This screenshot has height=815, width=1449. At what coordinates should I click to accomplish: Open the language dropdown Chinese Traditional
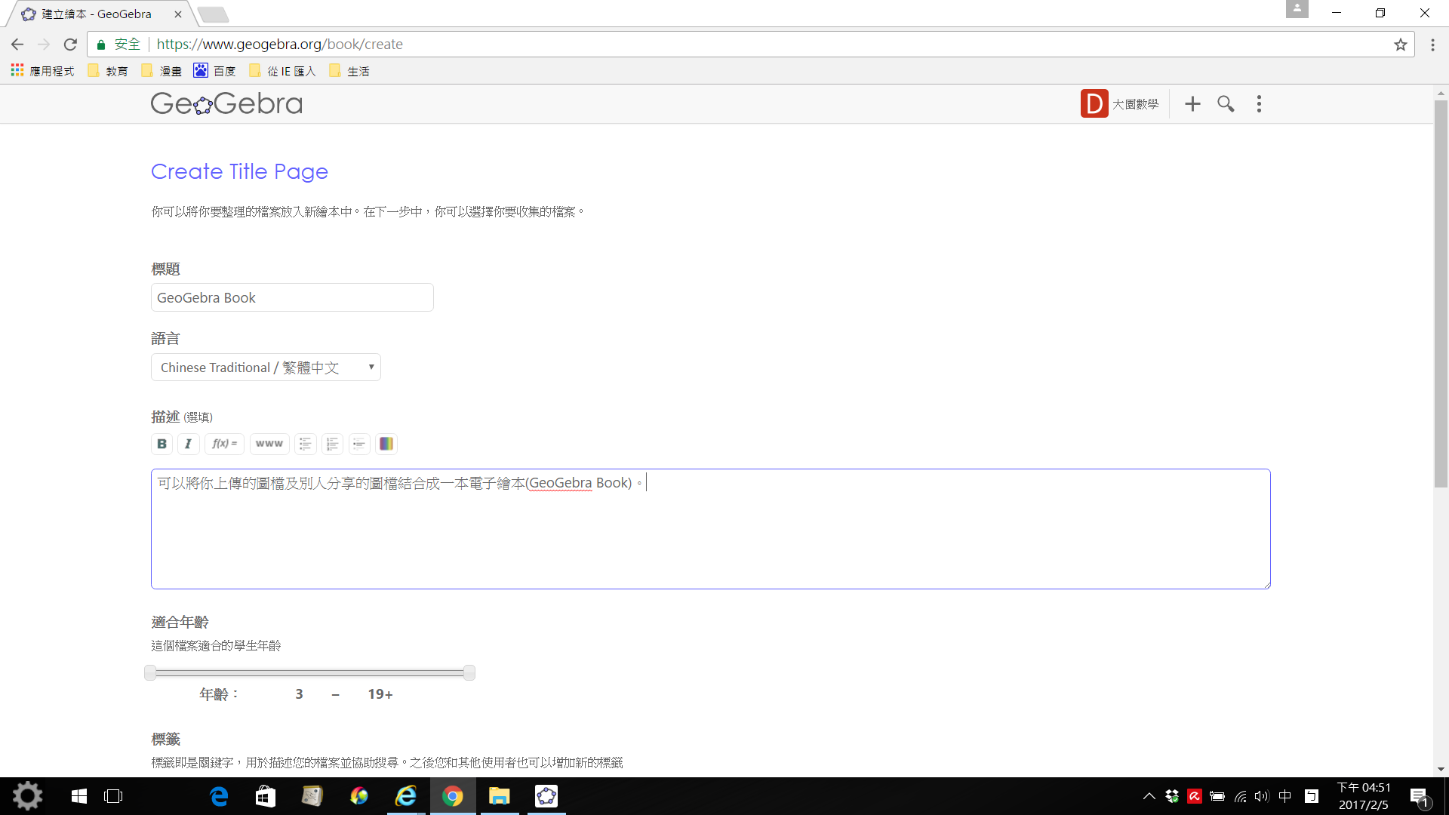point(266,367)
